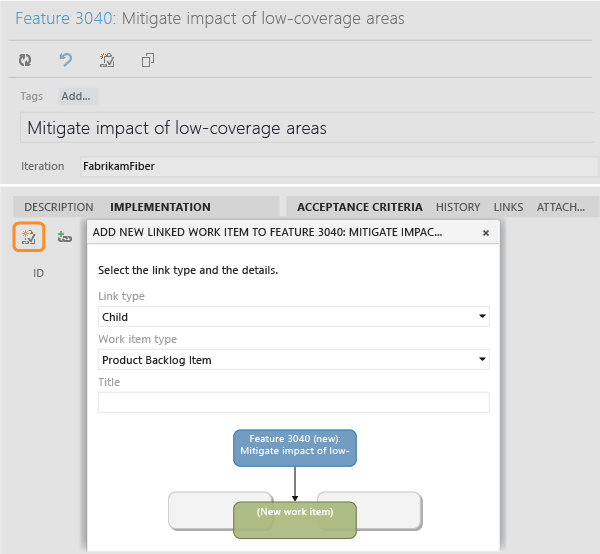Click the Link to existing item icon
This screenshot has width=600, height=554.
click(x=64, y=237)
